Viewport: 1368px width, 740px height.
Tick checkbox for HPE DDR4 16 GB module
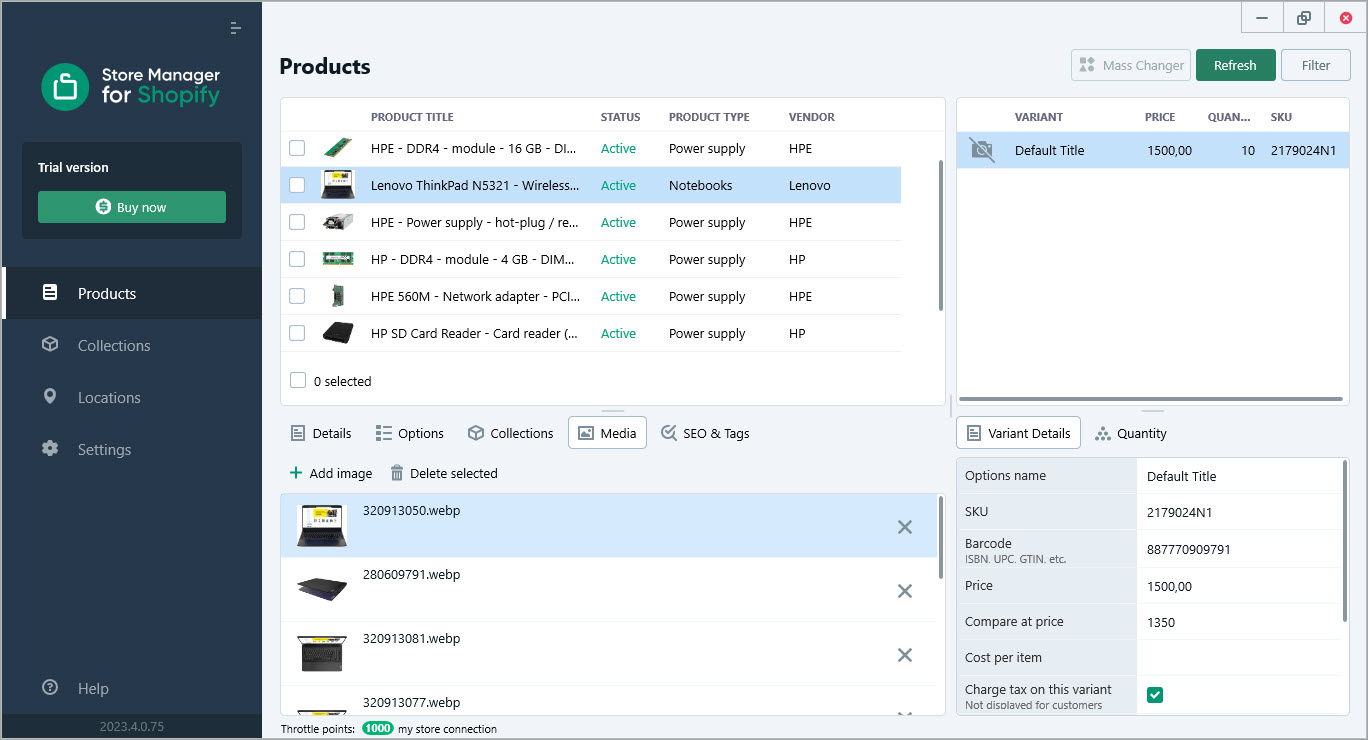tap(297, 148)
